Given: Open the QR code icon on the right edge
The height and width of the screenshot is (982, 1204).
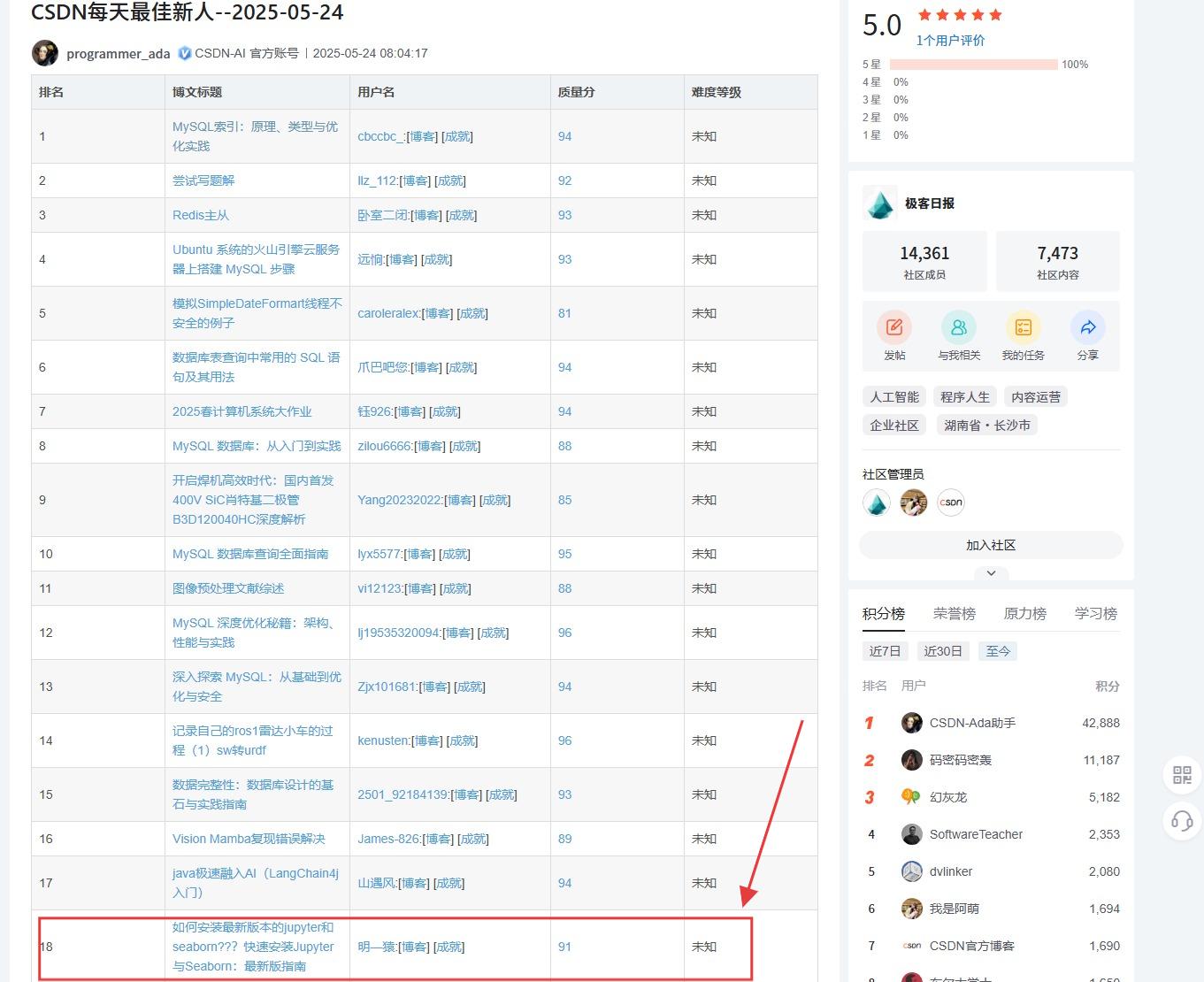Looking at the screenshot, I should click(1181, 775).
